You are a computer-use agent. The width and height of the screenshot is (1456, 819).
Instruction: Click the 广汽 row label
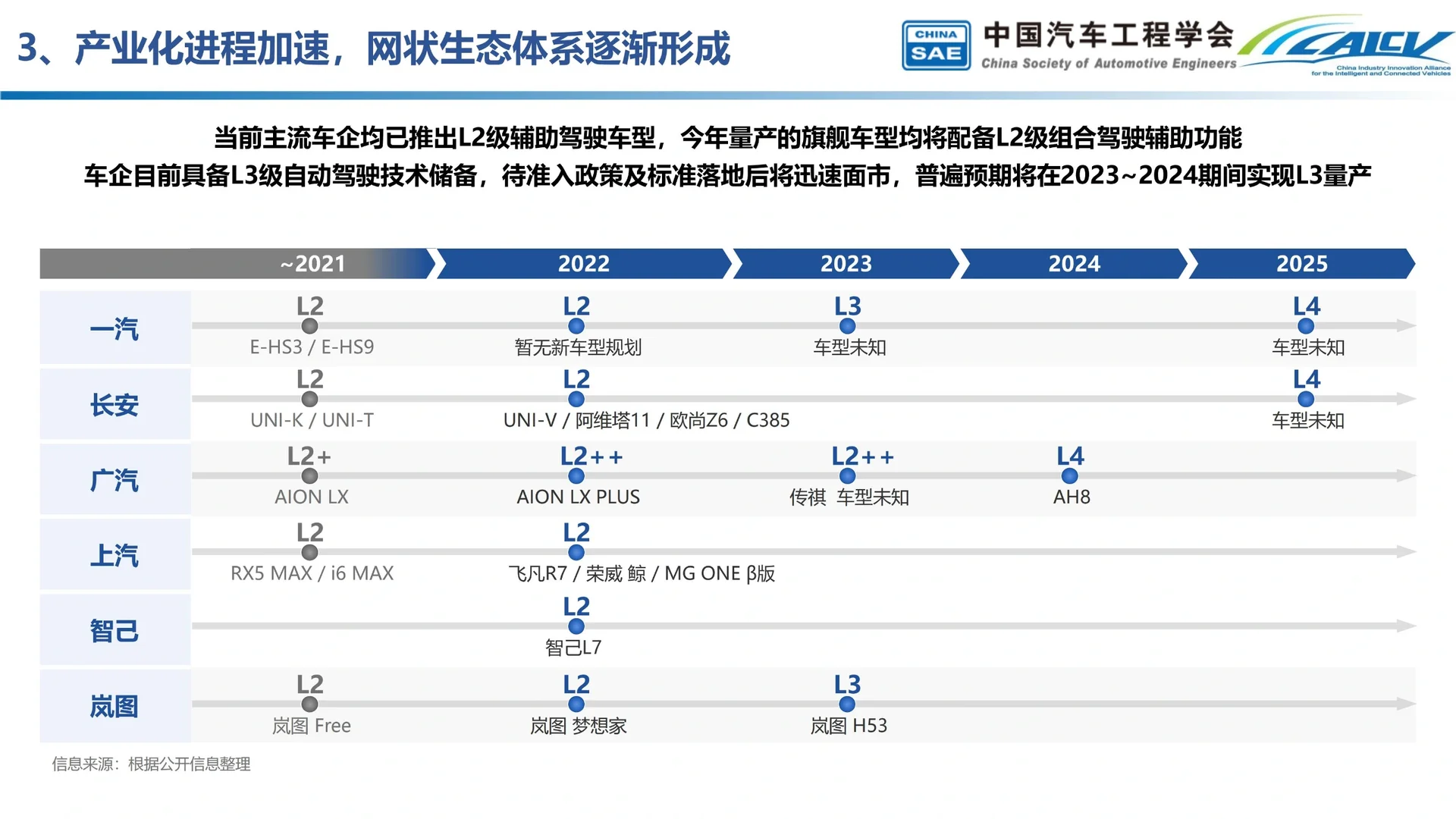click(115, 479)
